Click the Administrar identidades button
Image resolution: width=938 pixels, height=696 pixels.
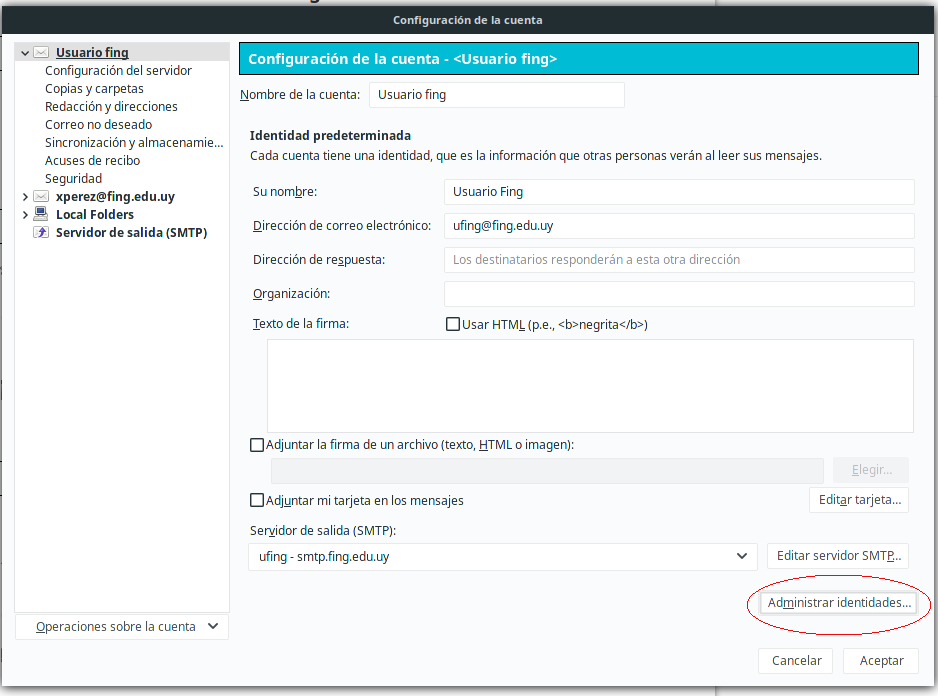tap(839, 603)
